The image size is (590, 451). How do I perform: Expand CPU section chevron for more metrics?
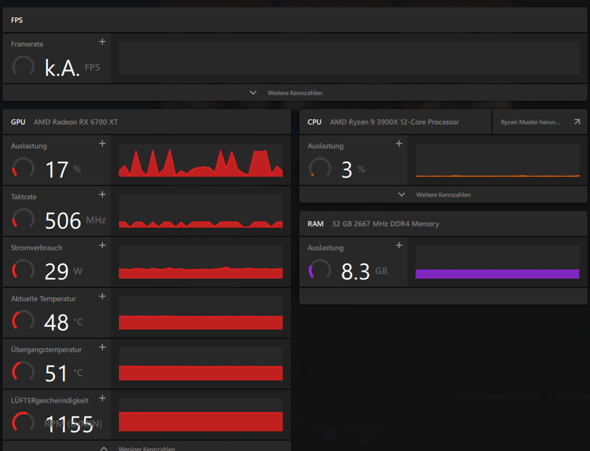(x=401, y=194)
